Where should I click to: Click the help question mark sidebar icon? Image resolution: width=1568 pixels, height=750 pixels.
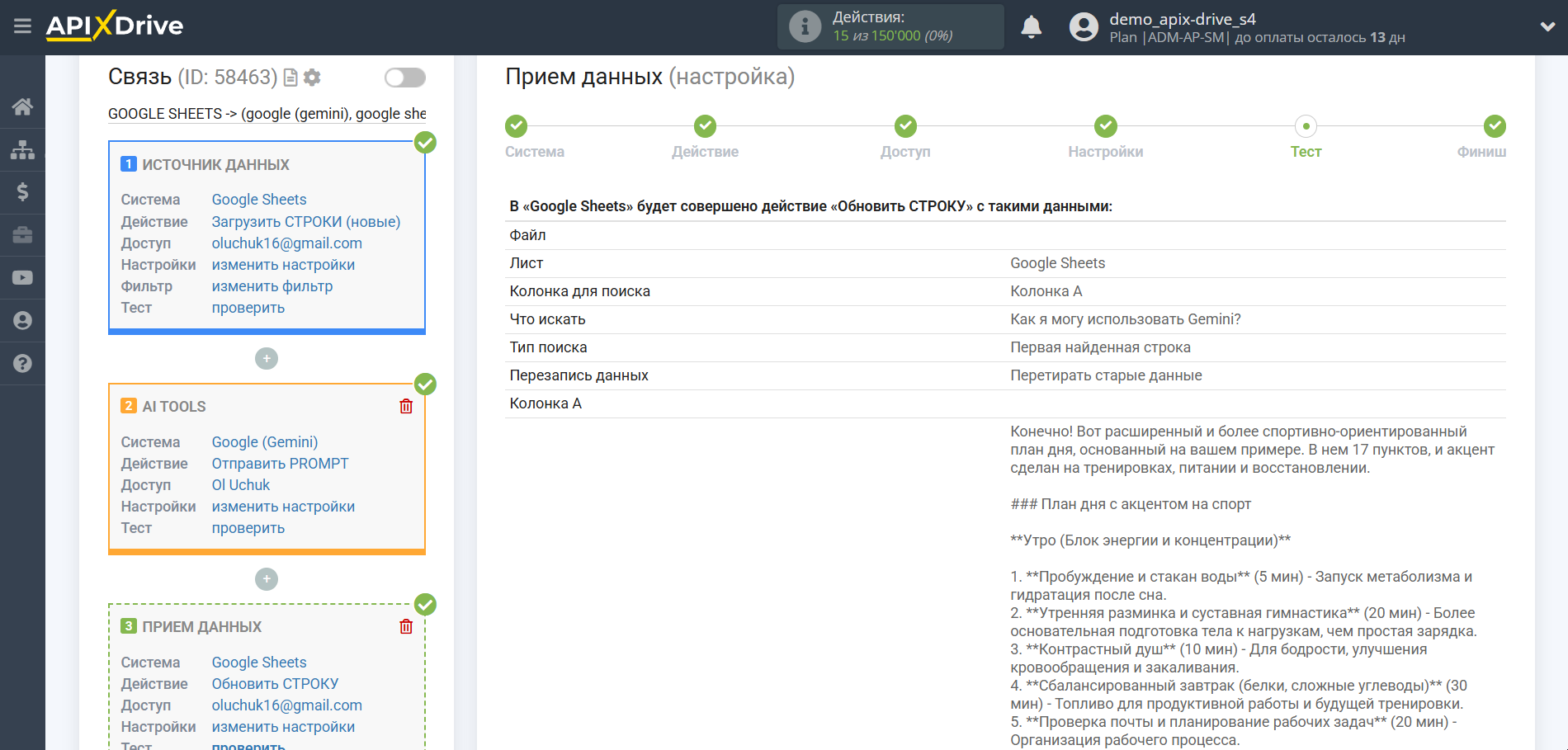coord(22,363)
